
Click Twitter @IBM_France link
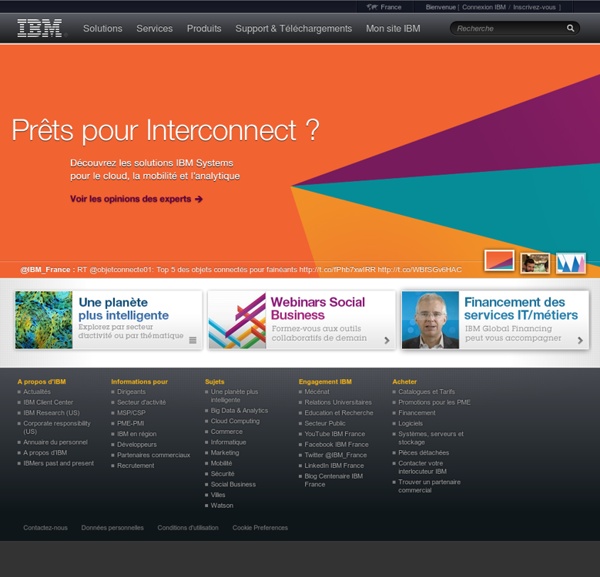[336, 455]
